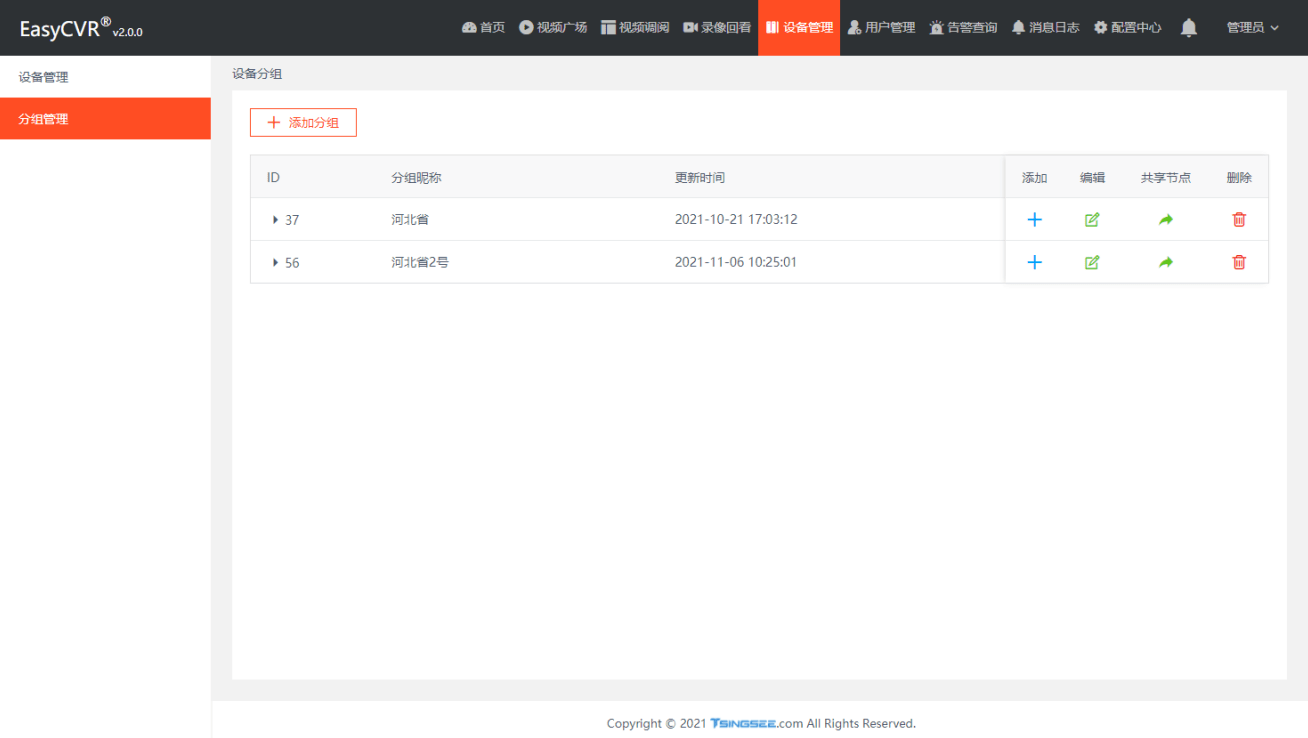Delete the 河北省 group via trash icon
The image size is (1308, 738).
click(1239, 220)
